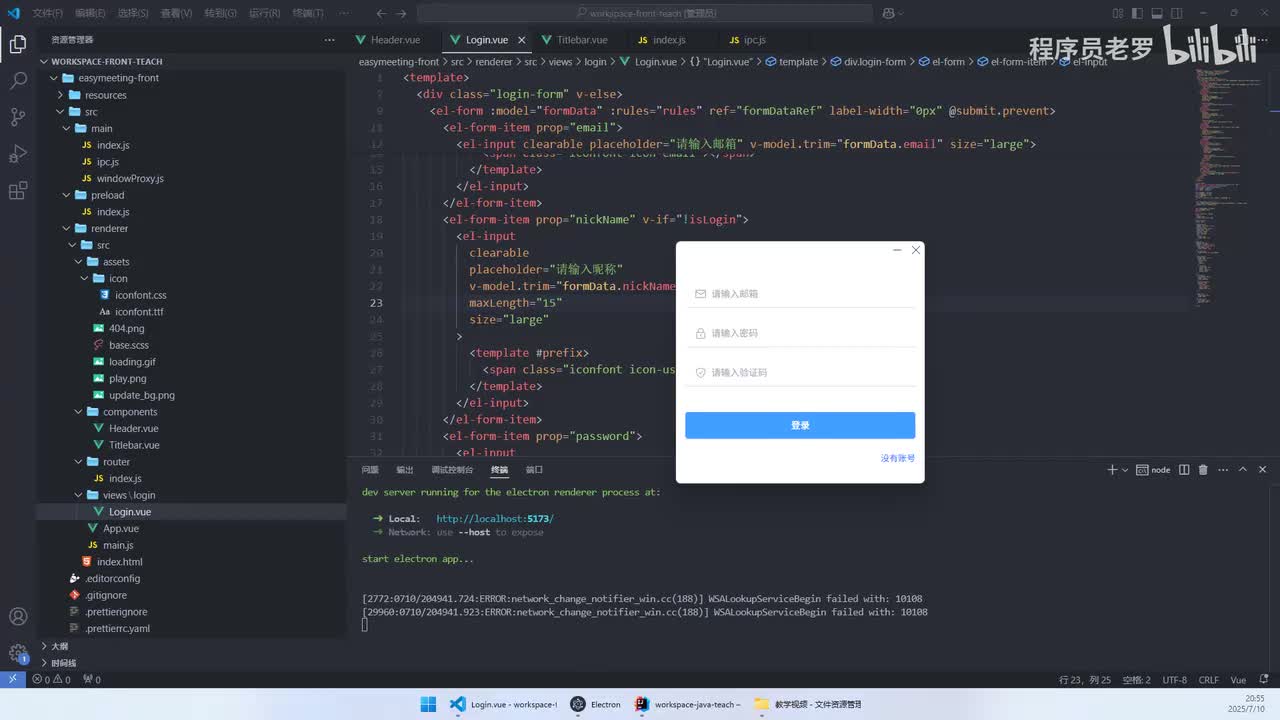1280x720 pixels.
Task: Click the 没有账号 link in login window
Action: coord(897,458)
